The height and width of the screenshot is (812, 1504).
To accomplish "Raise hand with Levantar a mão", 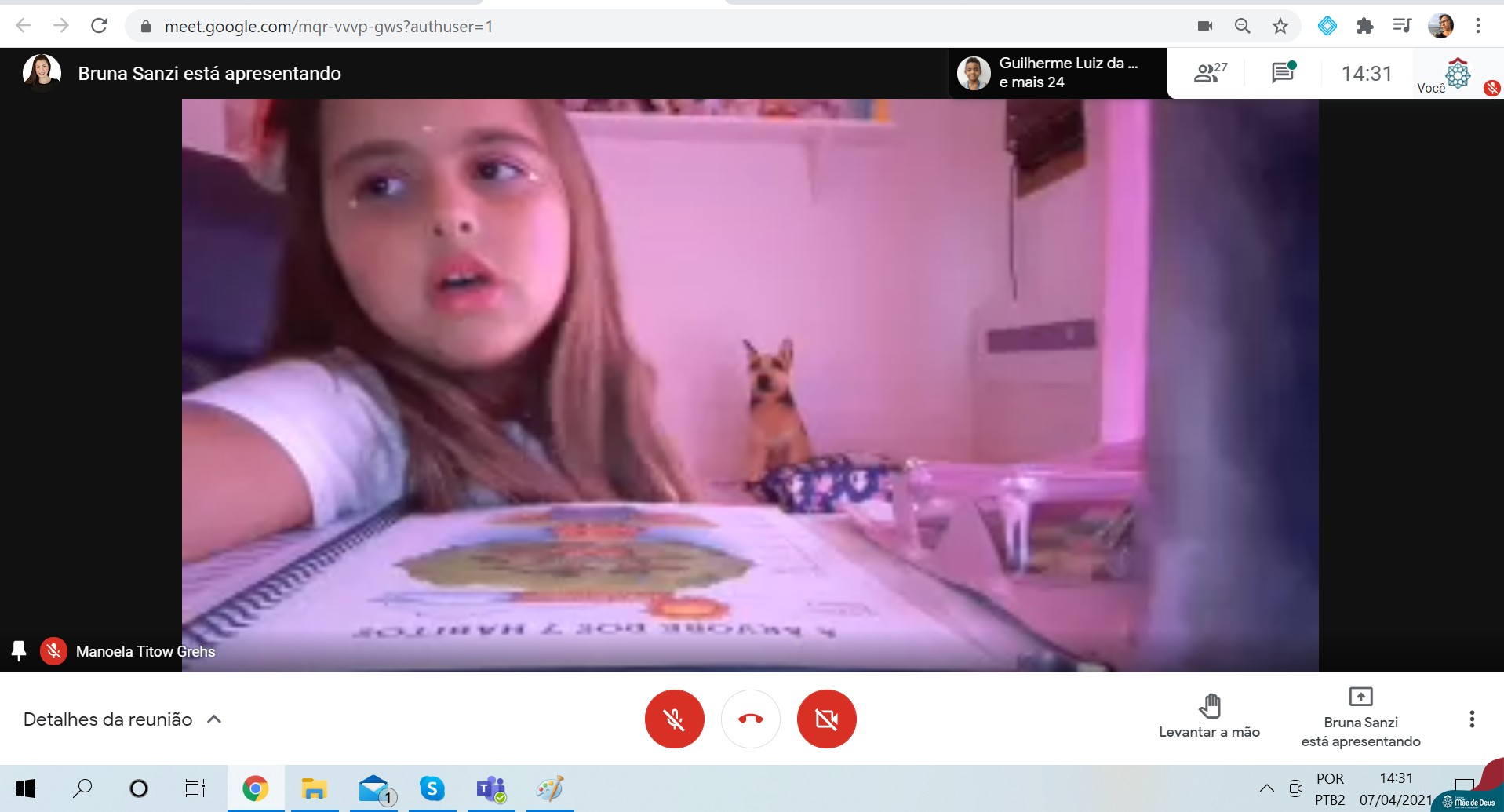I will pyautogui.click(x=1209, y=716).
